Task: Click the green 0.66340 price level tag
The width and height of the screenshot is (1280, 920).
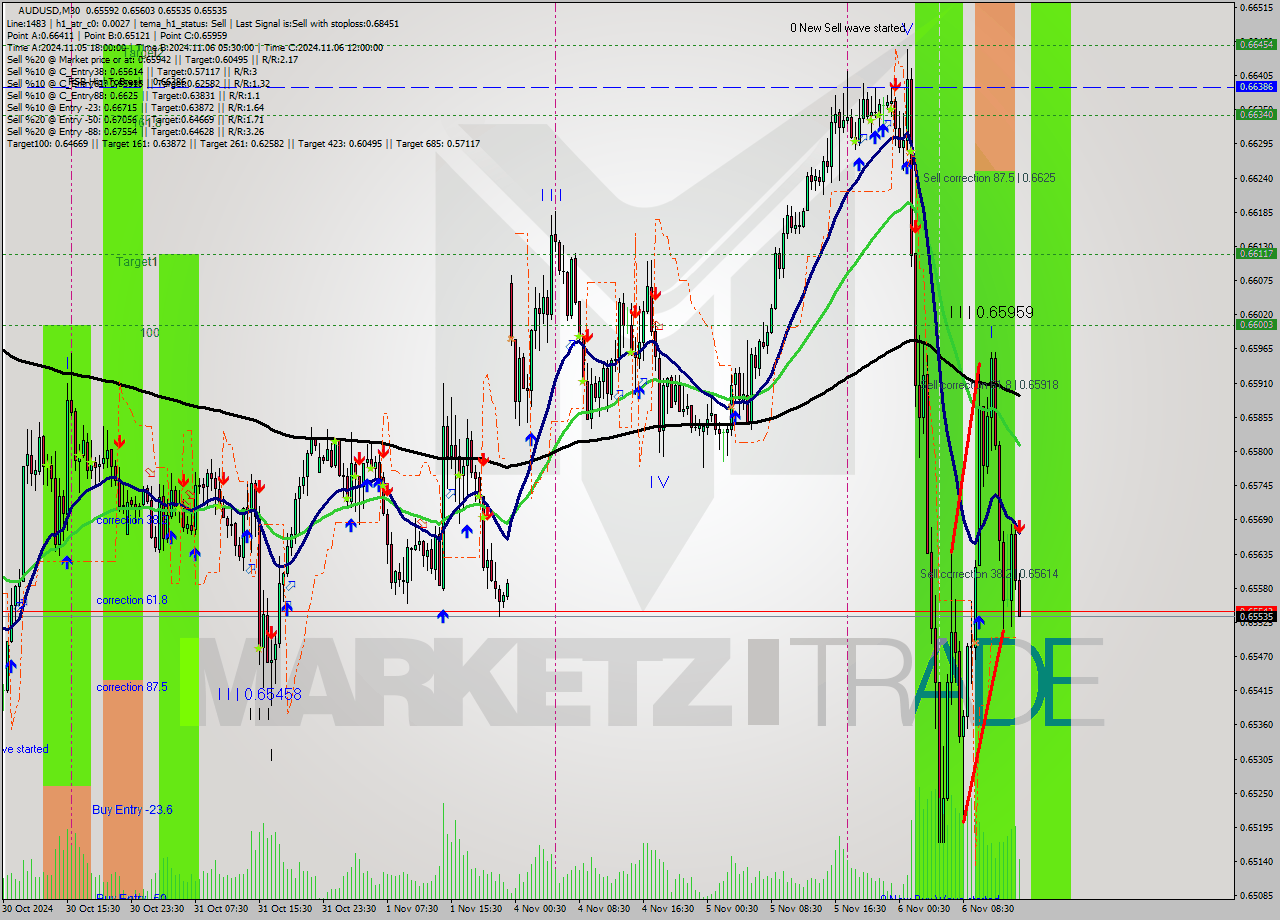Action: click(x=1256, y=114)
